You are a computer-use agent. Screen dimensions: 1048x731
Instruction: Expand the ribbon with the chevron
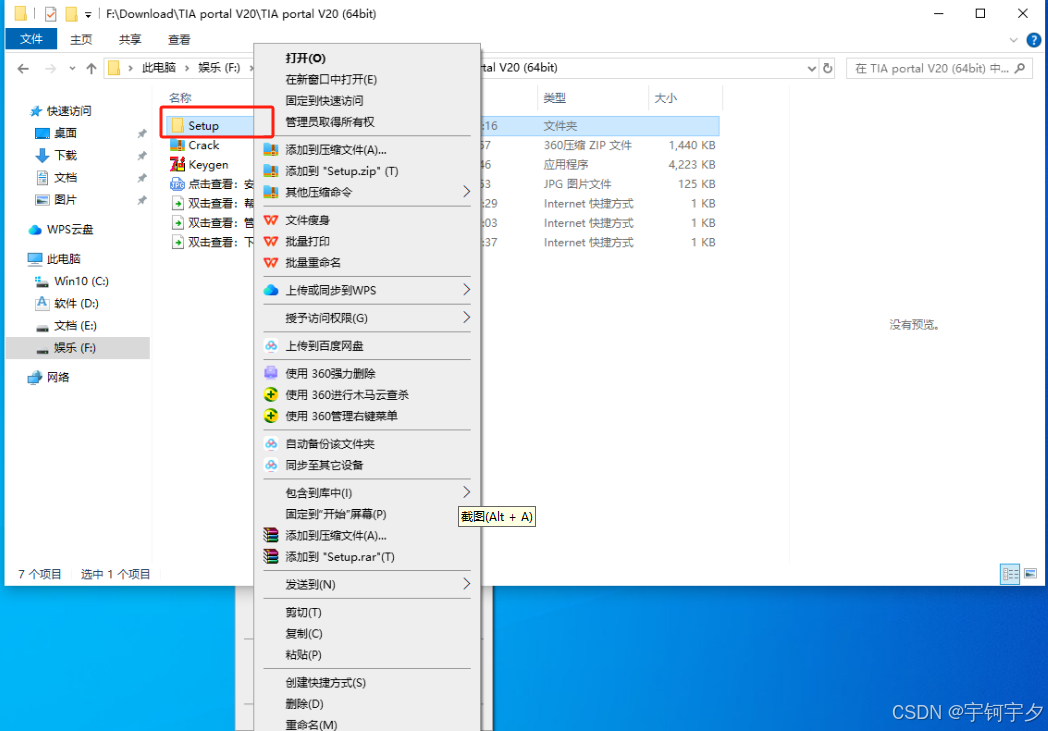pos(1013,40)
